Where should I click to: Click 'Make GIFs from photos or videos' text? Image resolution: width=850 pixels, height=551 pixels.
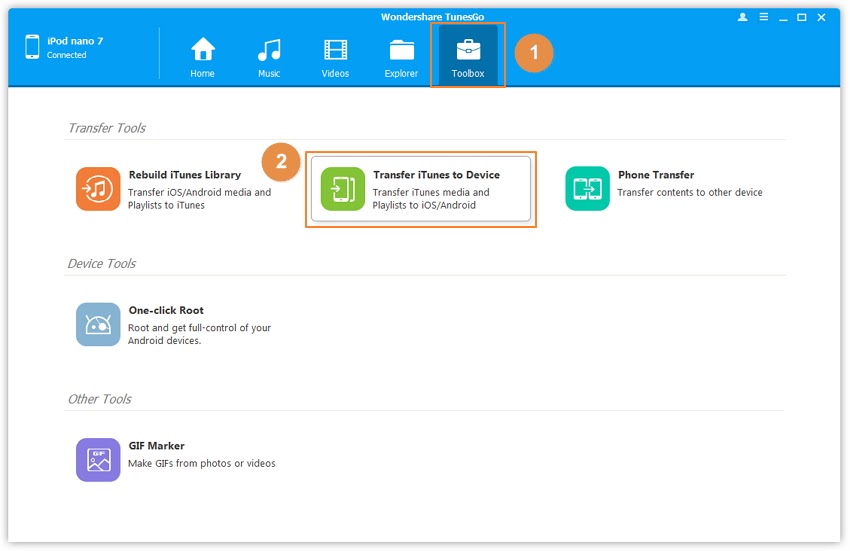click(x=202, y=464)
